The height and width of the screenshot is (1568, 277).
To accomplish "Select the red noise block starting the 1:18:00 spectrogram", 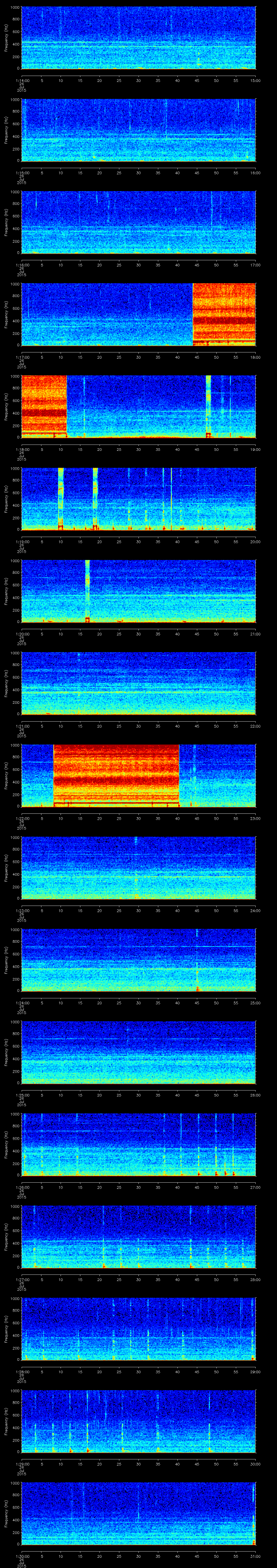I will (44, 407).
